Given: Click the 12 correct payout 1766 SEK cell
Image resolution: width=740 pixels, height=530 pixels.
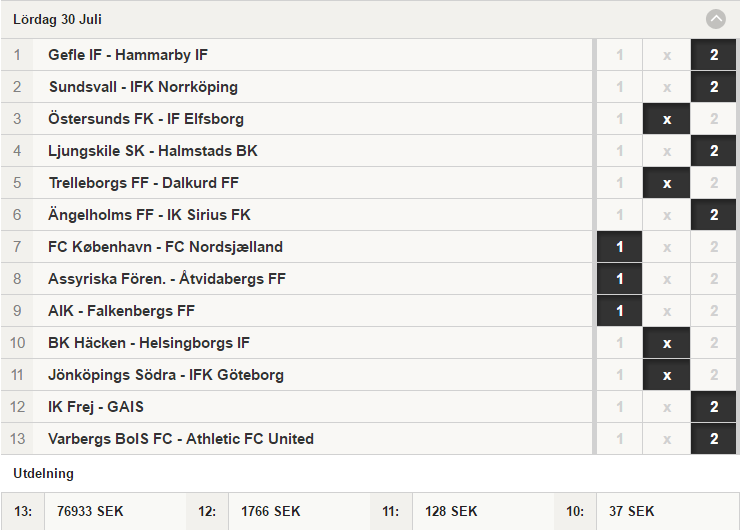Looking at the screenshot, I should [299, 511].
